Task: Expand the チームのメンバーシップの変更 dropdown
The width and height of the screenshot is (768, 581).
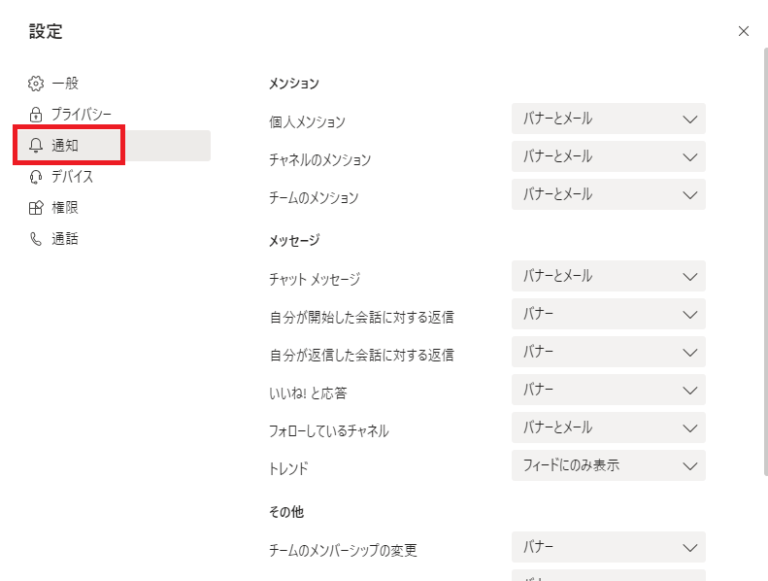Action: (x=608, y=547)
